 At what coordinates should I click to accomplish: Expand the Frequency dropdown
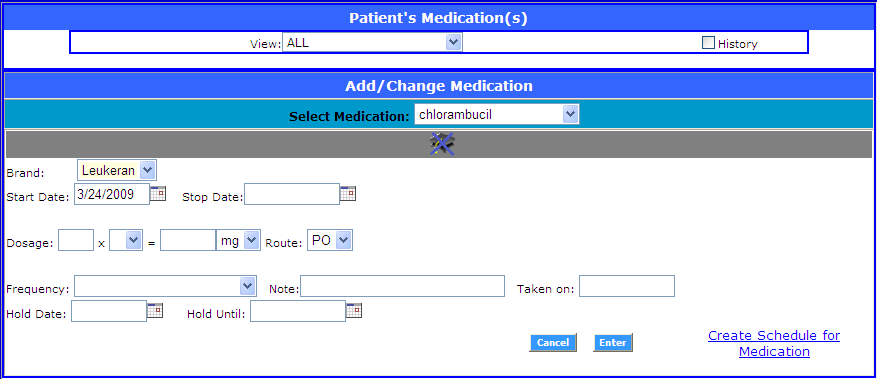165,287
